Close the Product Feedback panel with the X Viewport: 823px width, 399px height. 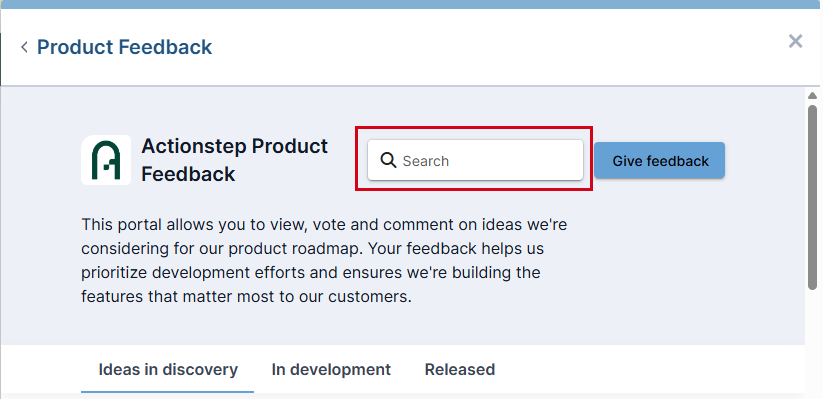coord(795,41)
